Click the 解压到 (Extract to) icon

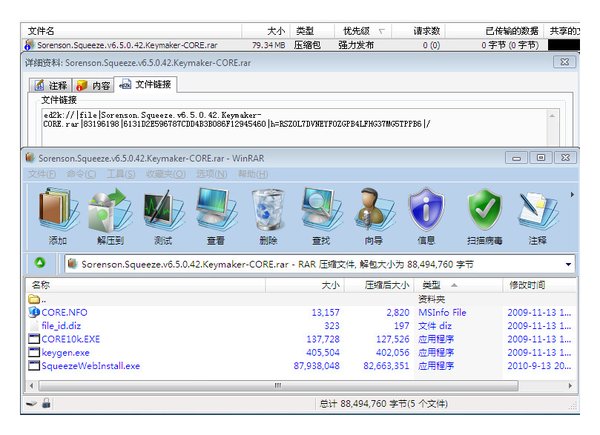110,210
